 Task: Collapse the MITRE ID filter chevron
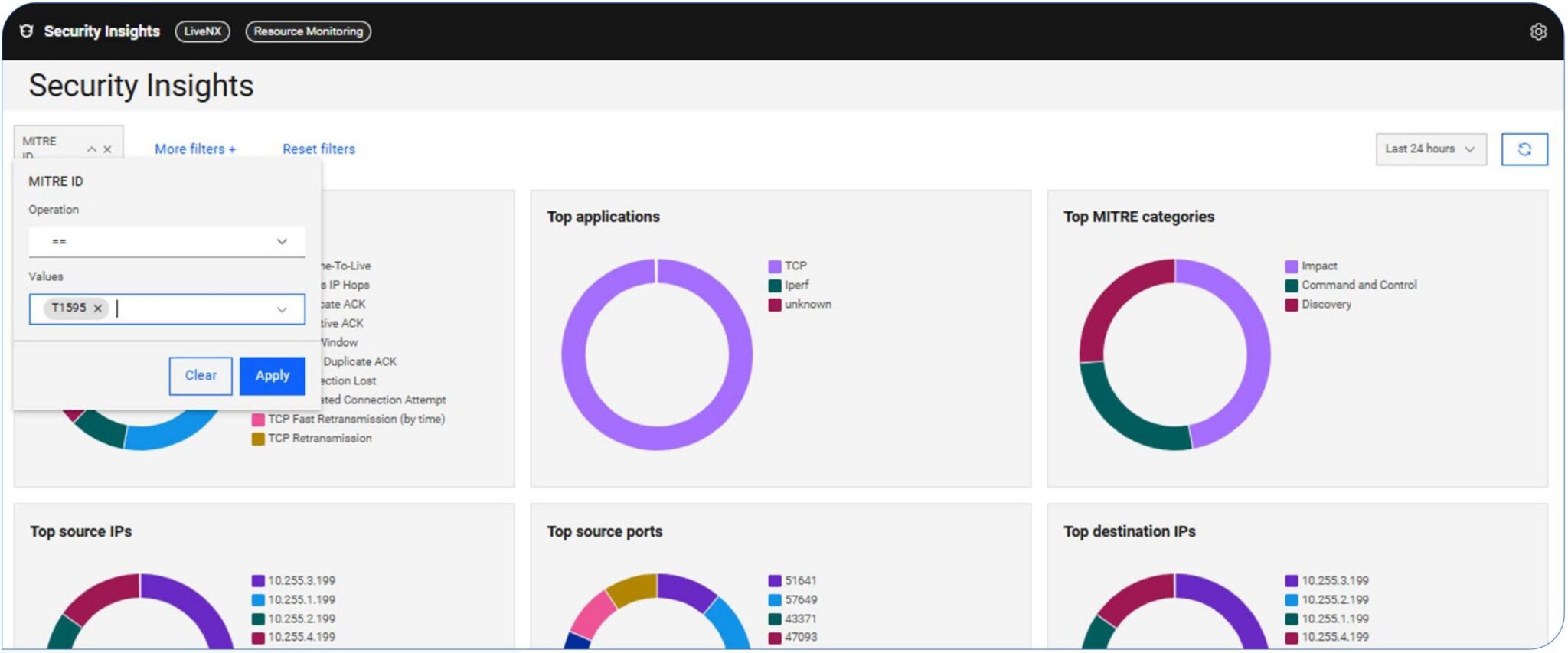[92, 149]
